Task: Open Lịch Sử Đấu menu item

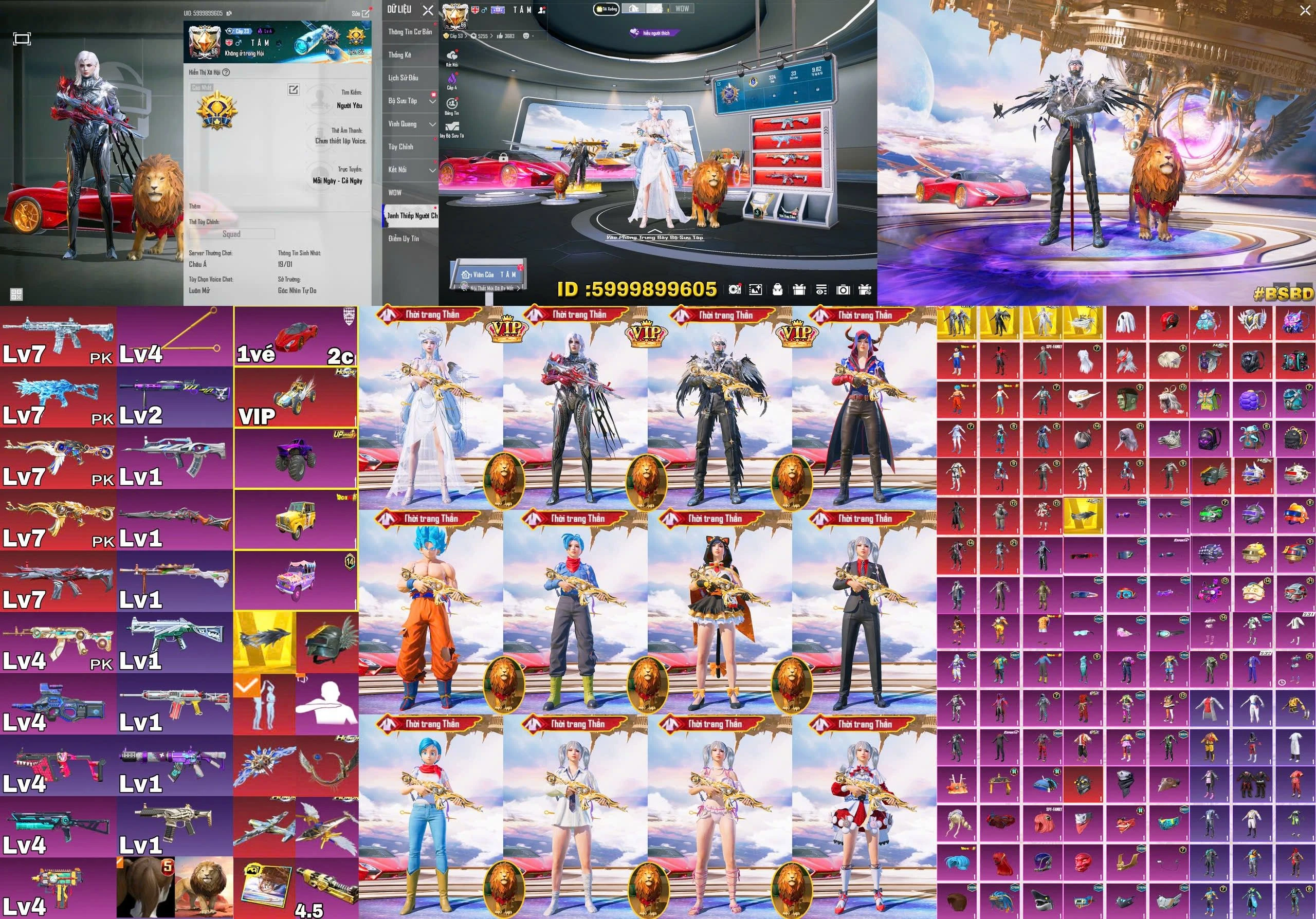Action: coord(410,78)
